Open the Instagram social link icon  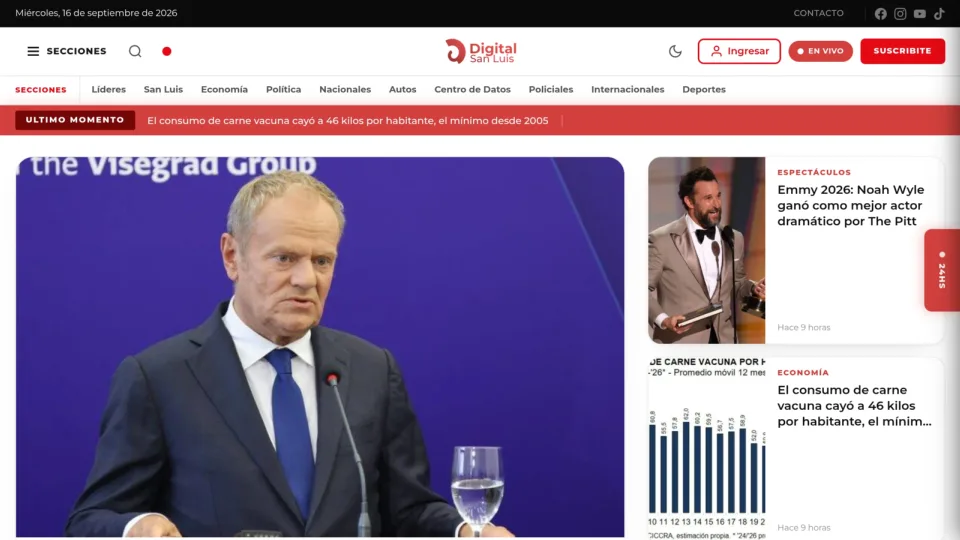pos(900,13)
